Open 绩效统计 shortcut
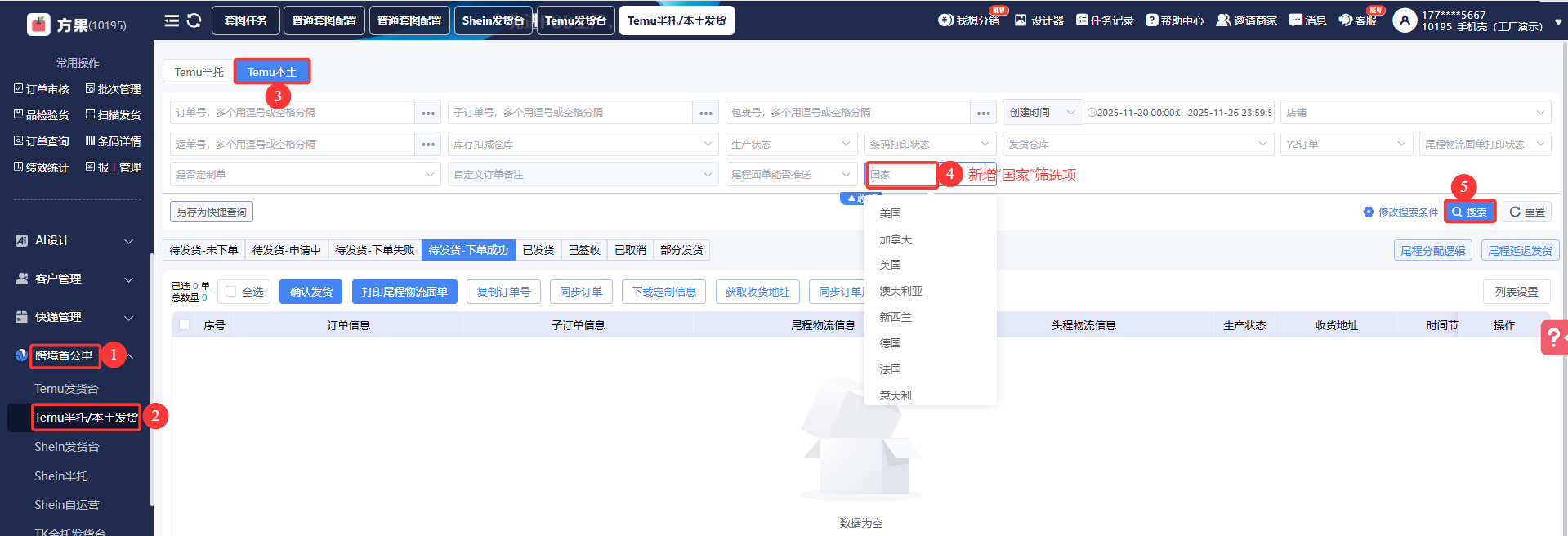This screenshot has width=1568, height=536. point(42,167)
